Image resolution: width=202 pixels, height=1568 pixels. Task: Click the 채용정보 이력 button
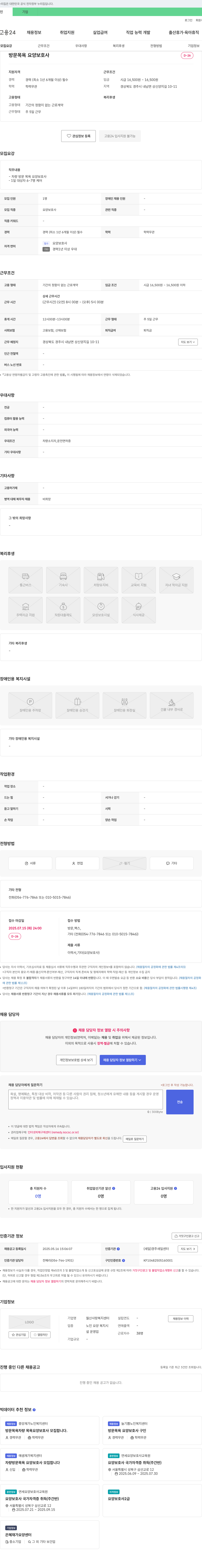click(181, 1319)
